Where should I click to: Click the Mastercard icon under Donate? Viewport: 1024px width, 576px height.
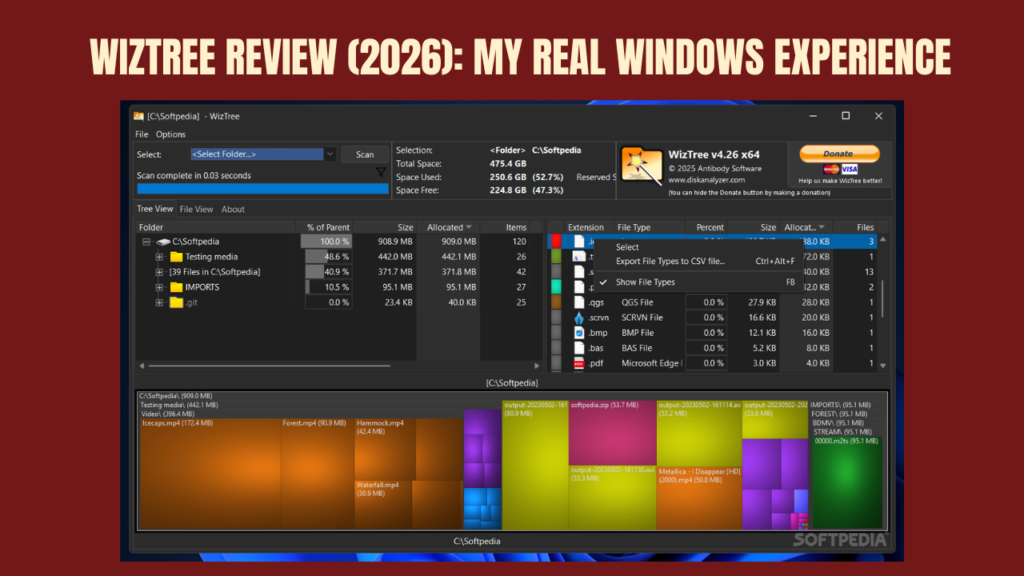click(831, 169)
